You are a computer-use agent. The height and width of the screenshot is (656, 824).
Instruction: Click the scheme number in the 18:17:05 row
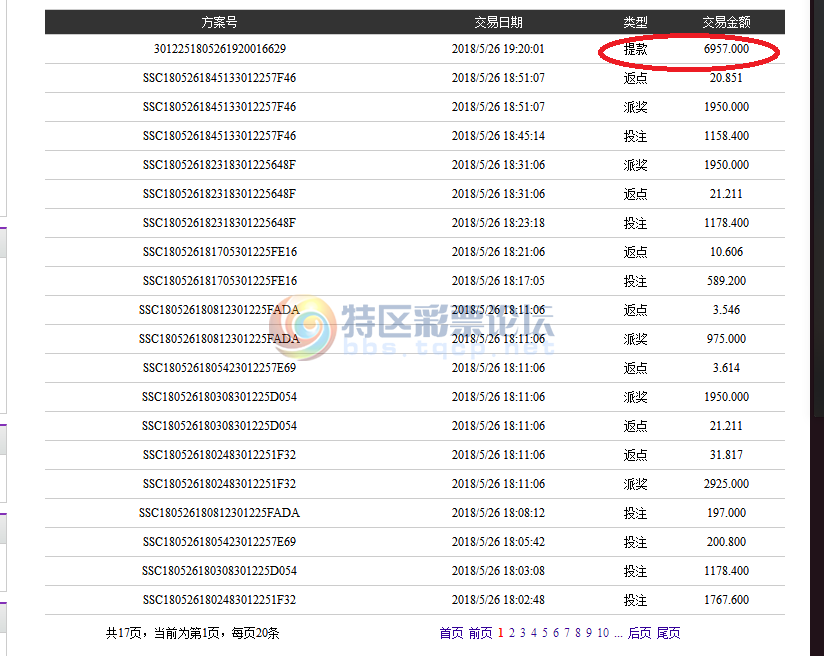point(220,281)
